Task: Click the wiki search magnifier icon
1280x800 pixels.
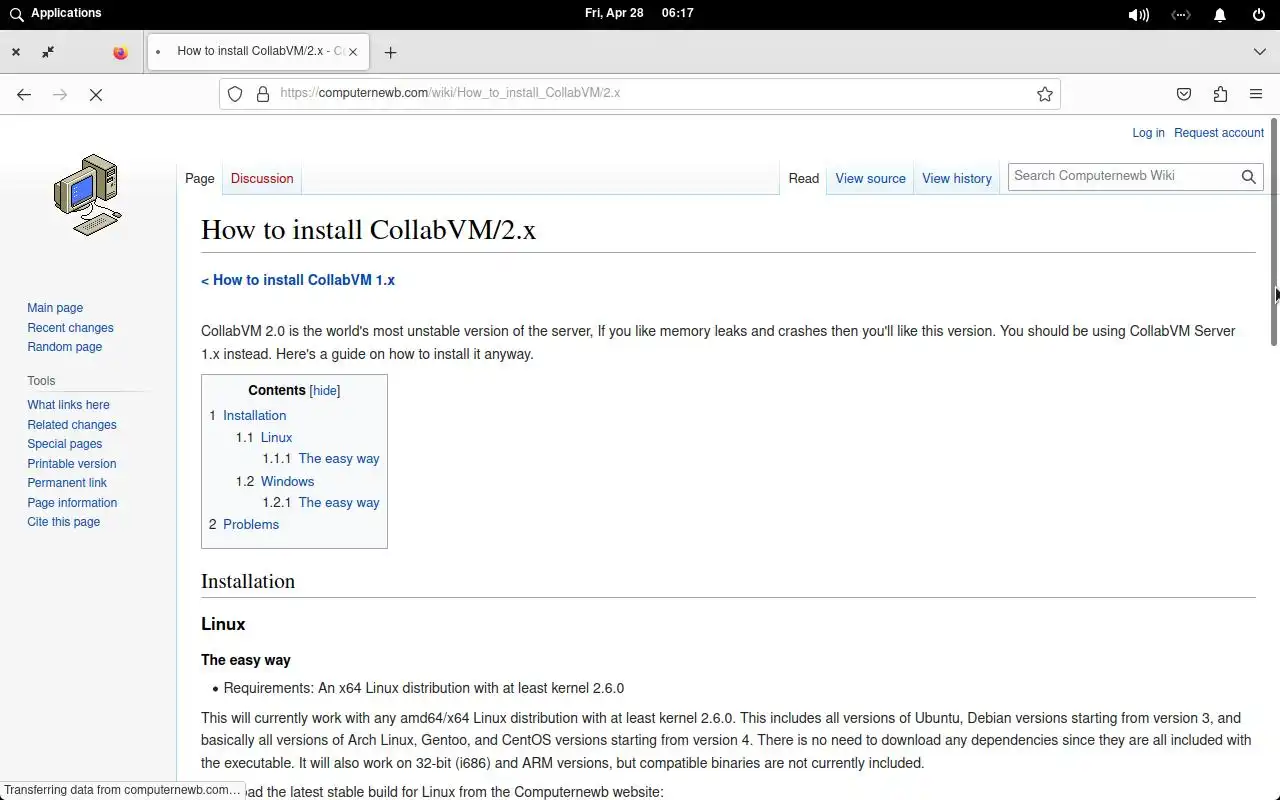Action: (x=1249, y=177)
